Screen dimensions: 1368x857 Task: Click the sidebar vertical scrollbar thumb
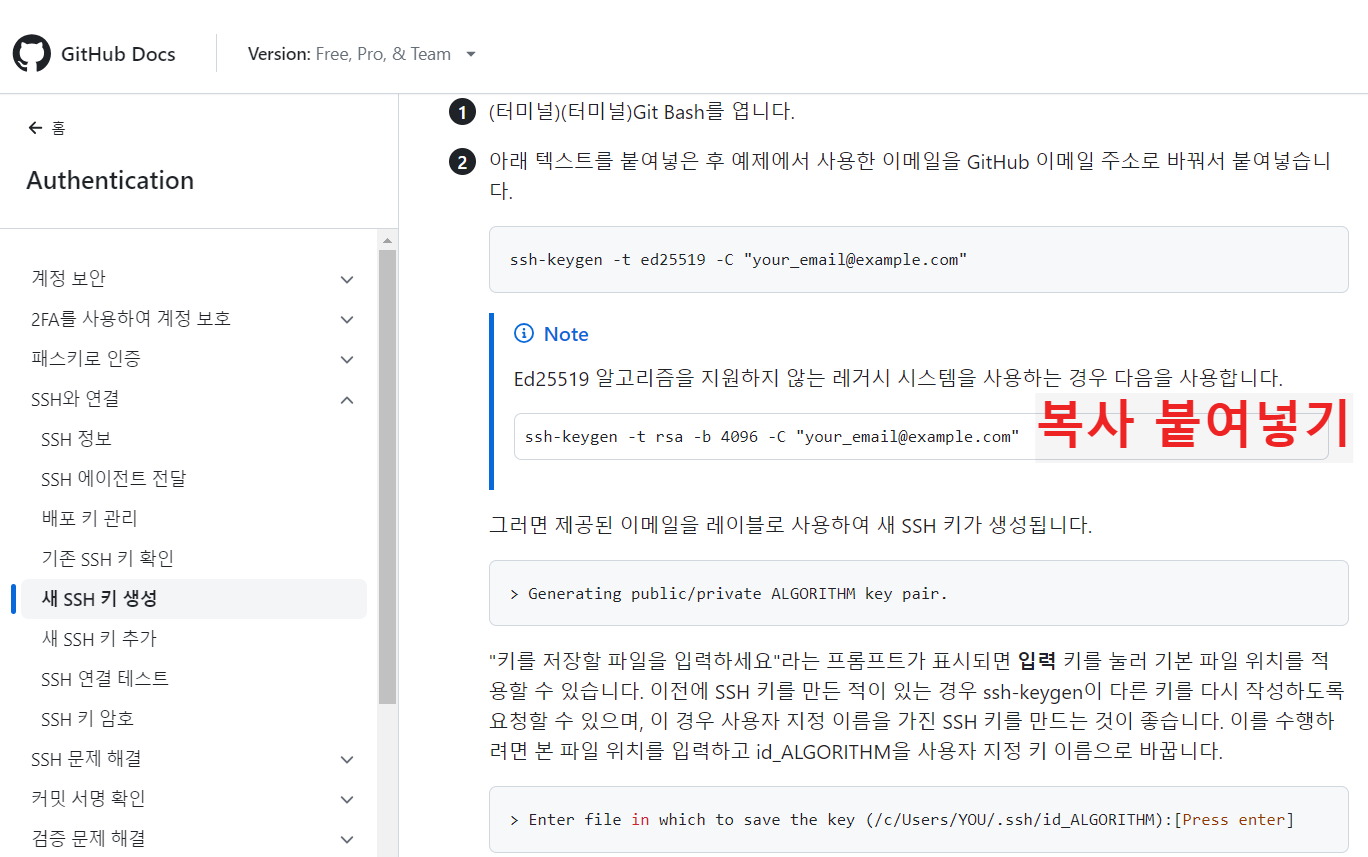[387, 477]
